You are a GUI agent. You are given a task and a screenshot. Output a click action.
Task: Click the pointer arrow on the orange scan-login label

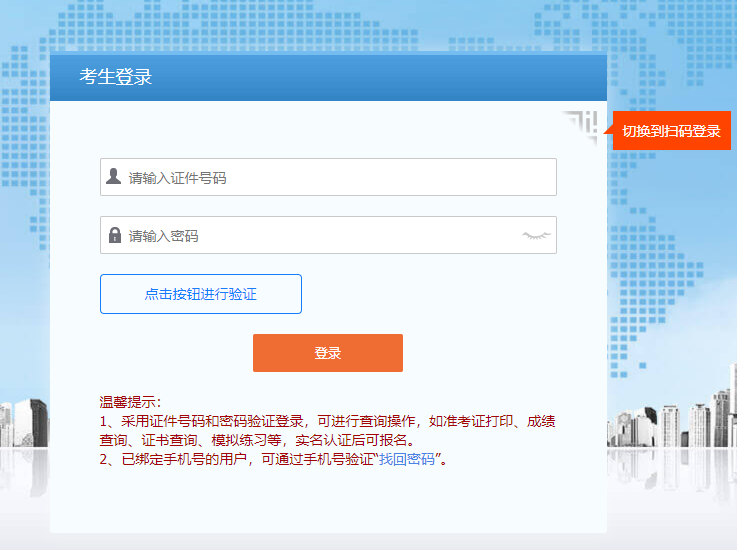coord(607,131)
